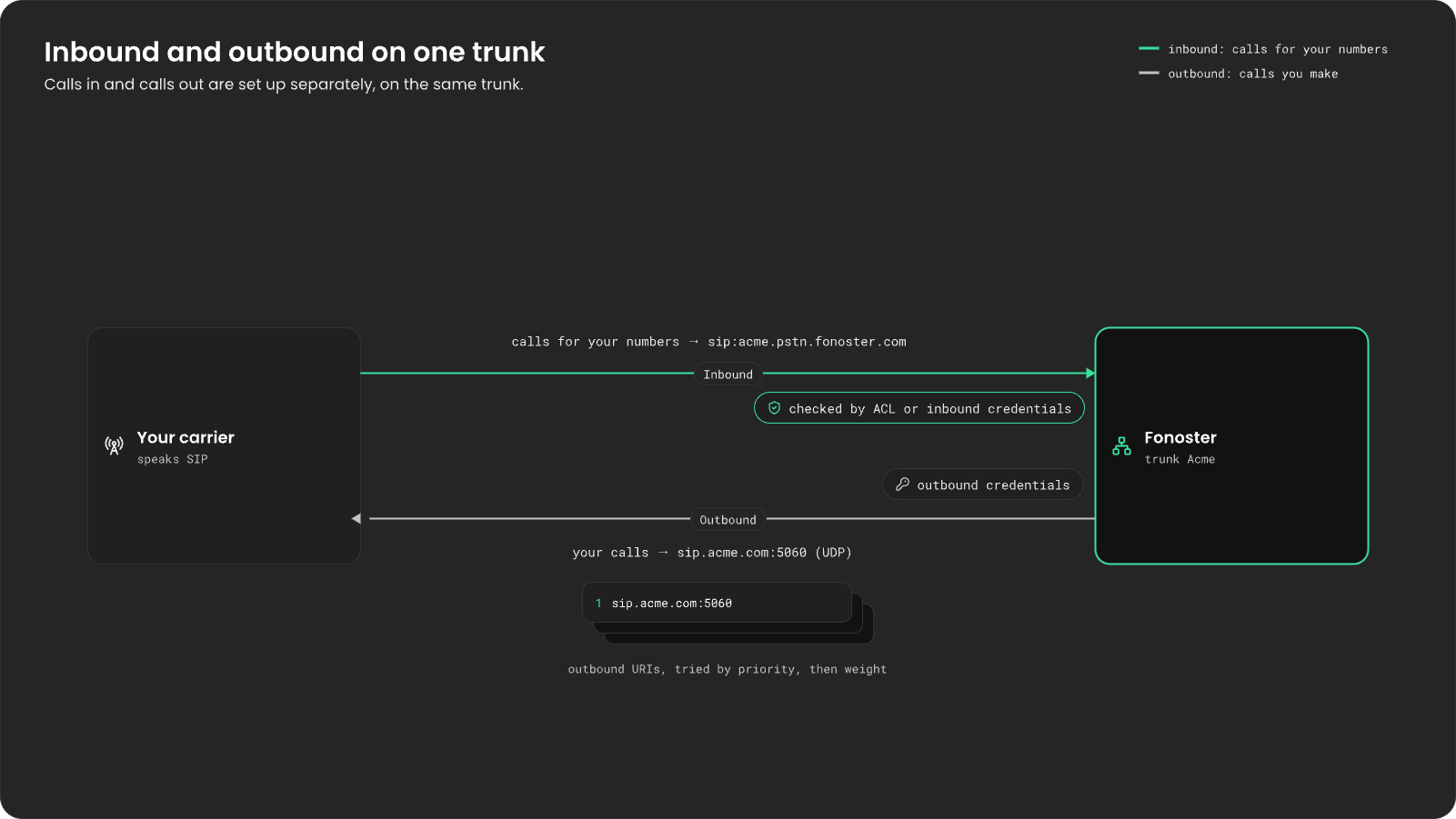Click the 'outbound credentials' badge

pos(982,484)
